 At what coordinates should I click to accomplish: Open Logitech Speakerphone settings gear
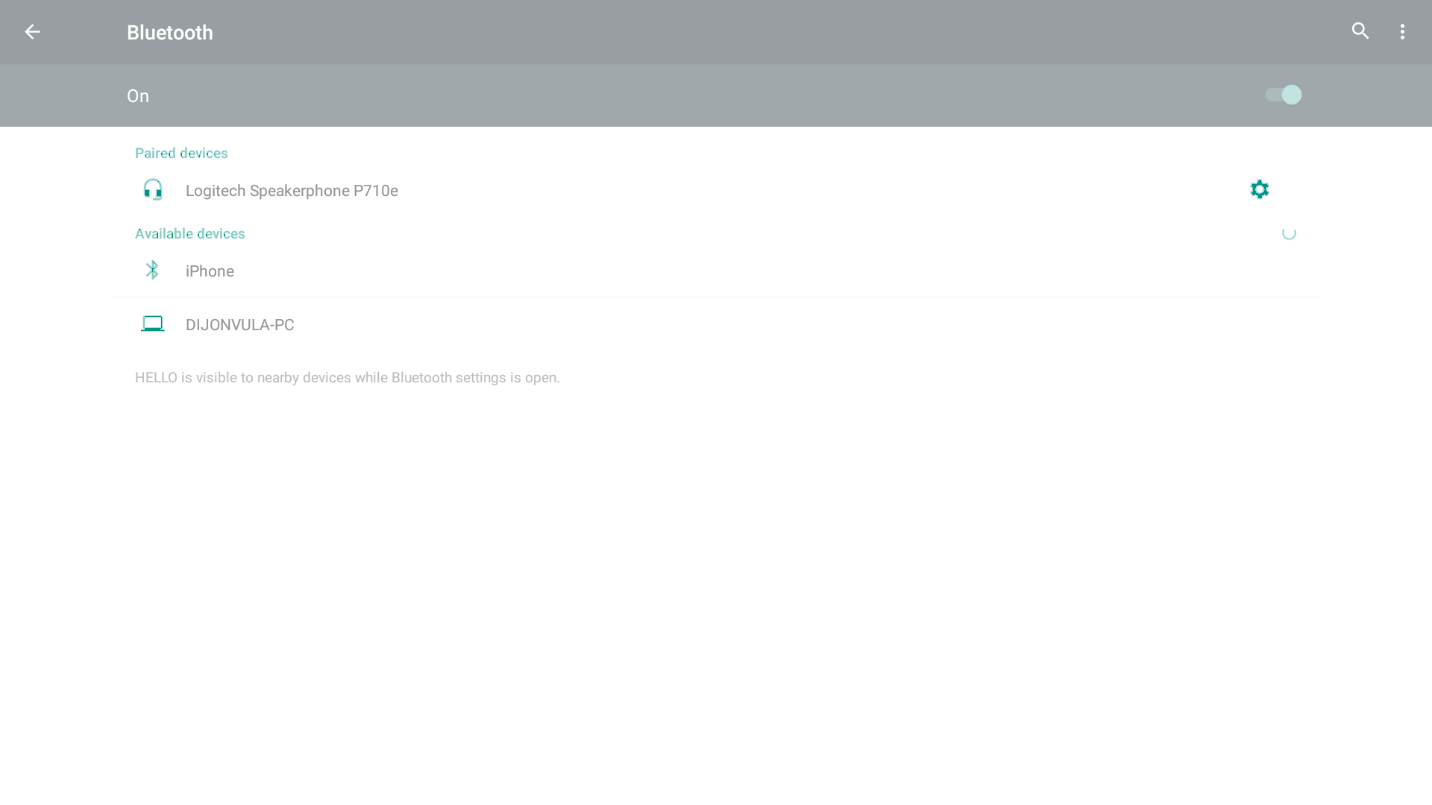click(1259, 189)
